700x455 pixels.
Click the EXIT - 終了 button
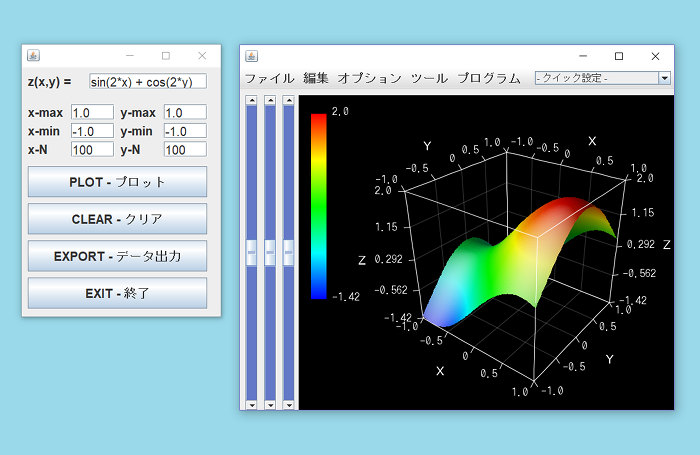coord(117,293)
